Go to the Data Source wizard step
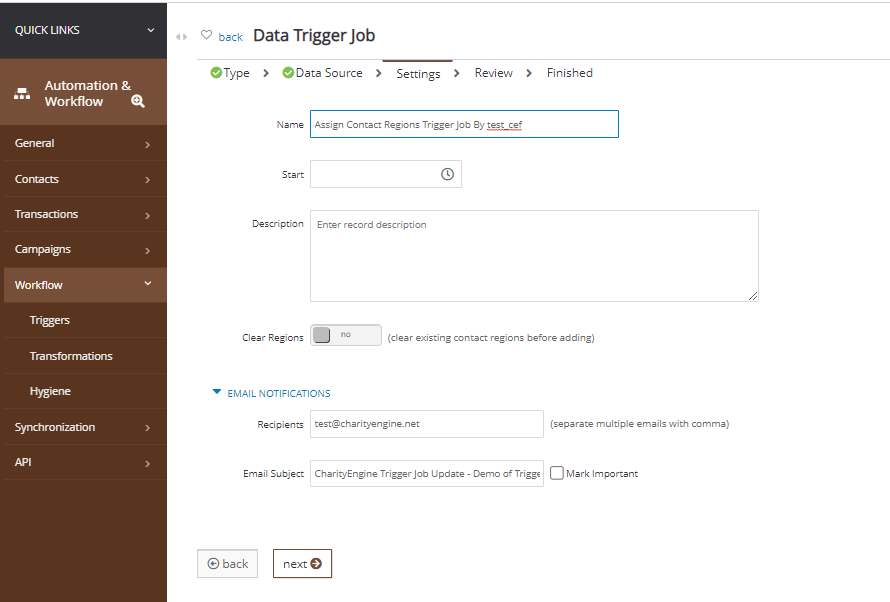This screenshot has width=890, height=602. tap(329, 73)
